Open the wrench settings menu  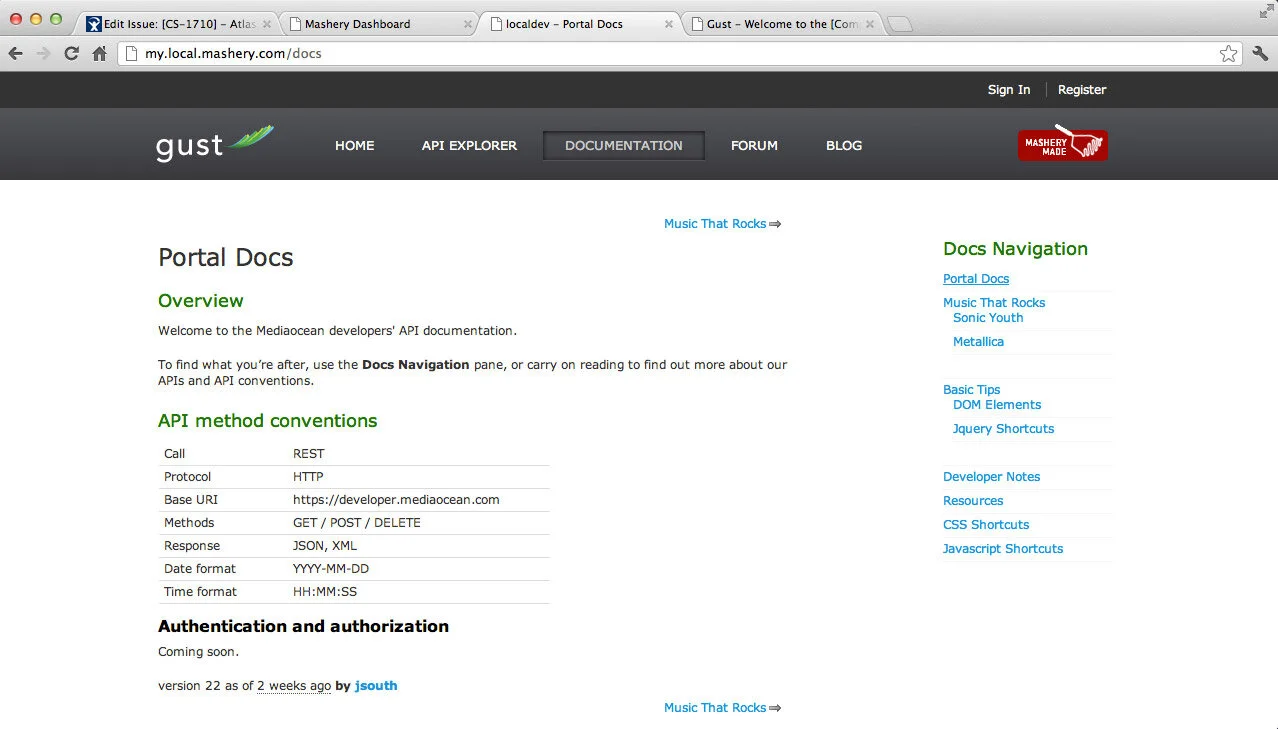pyautogui.click(x=1260, y=54)
